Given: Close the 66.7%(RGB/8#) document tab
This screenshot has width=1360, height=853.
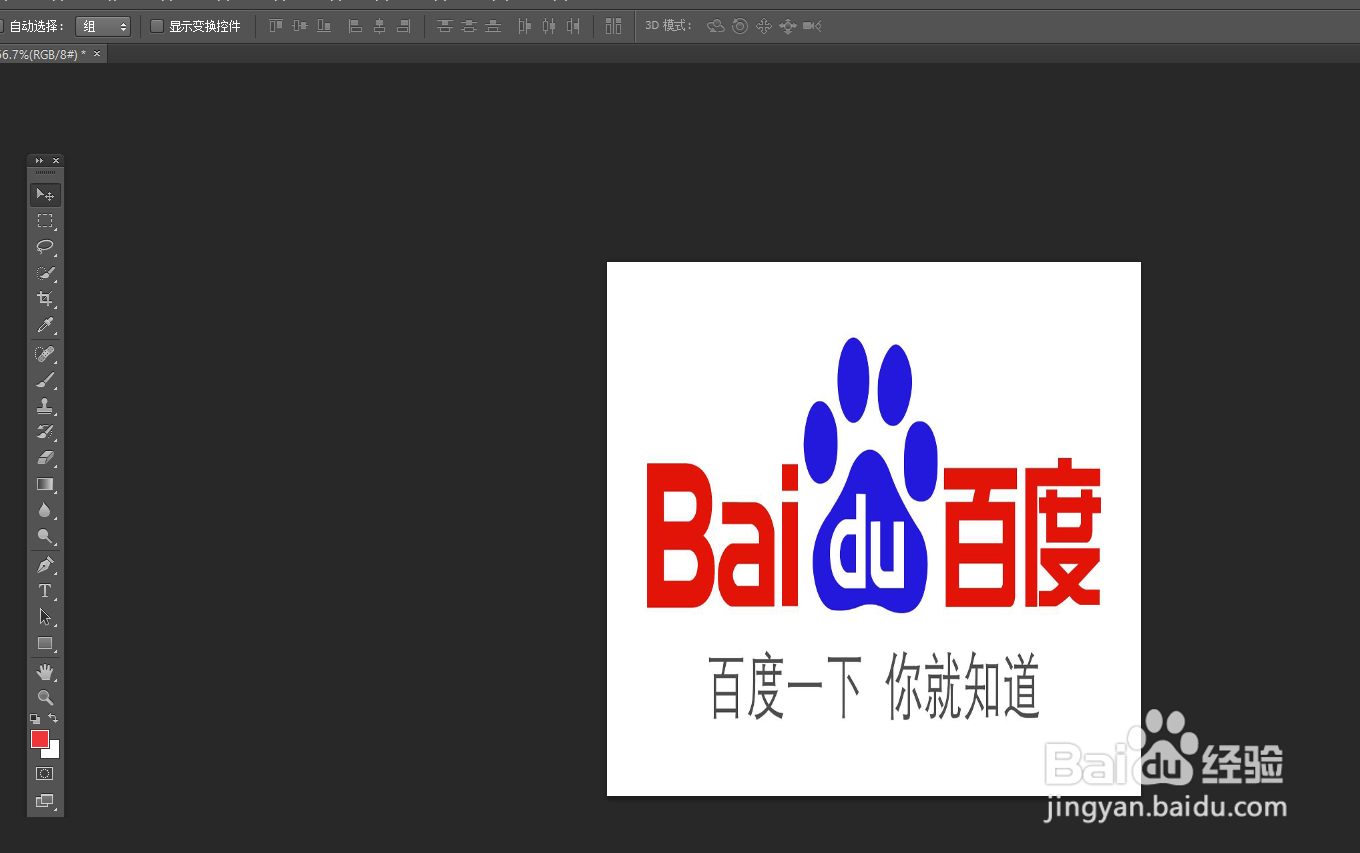Looking at the screenshot, I should click(97, 54).
